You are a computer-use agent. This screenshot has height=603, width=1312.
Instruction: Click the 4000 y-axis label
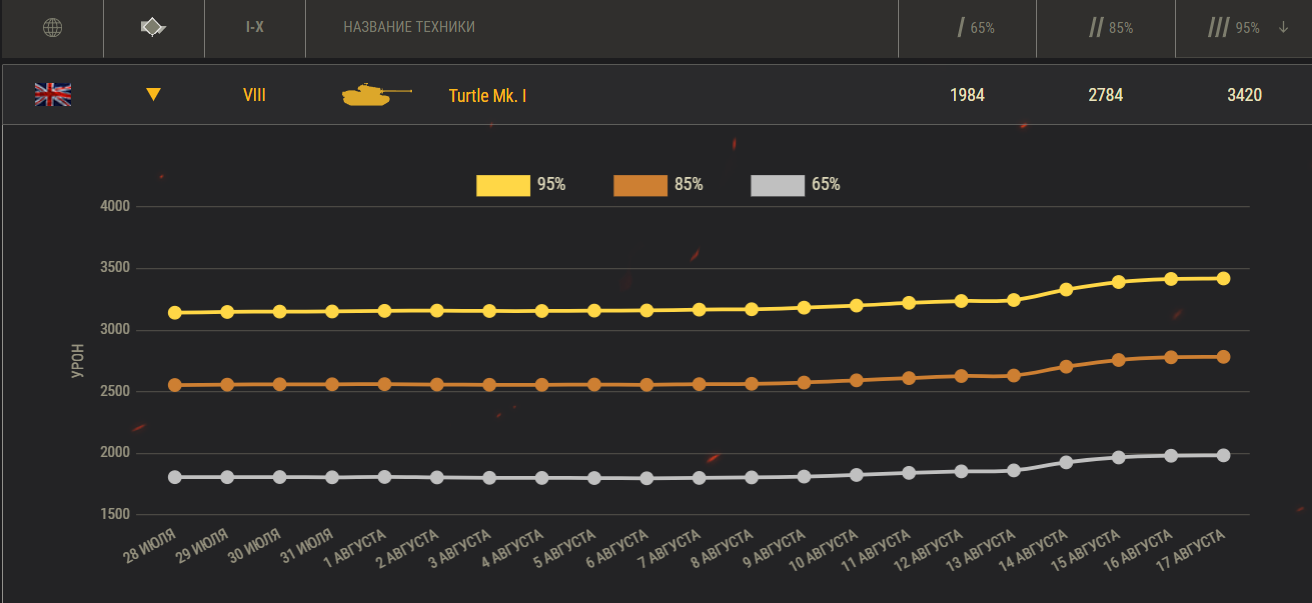click(116, 207)
